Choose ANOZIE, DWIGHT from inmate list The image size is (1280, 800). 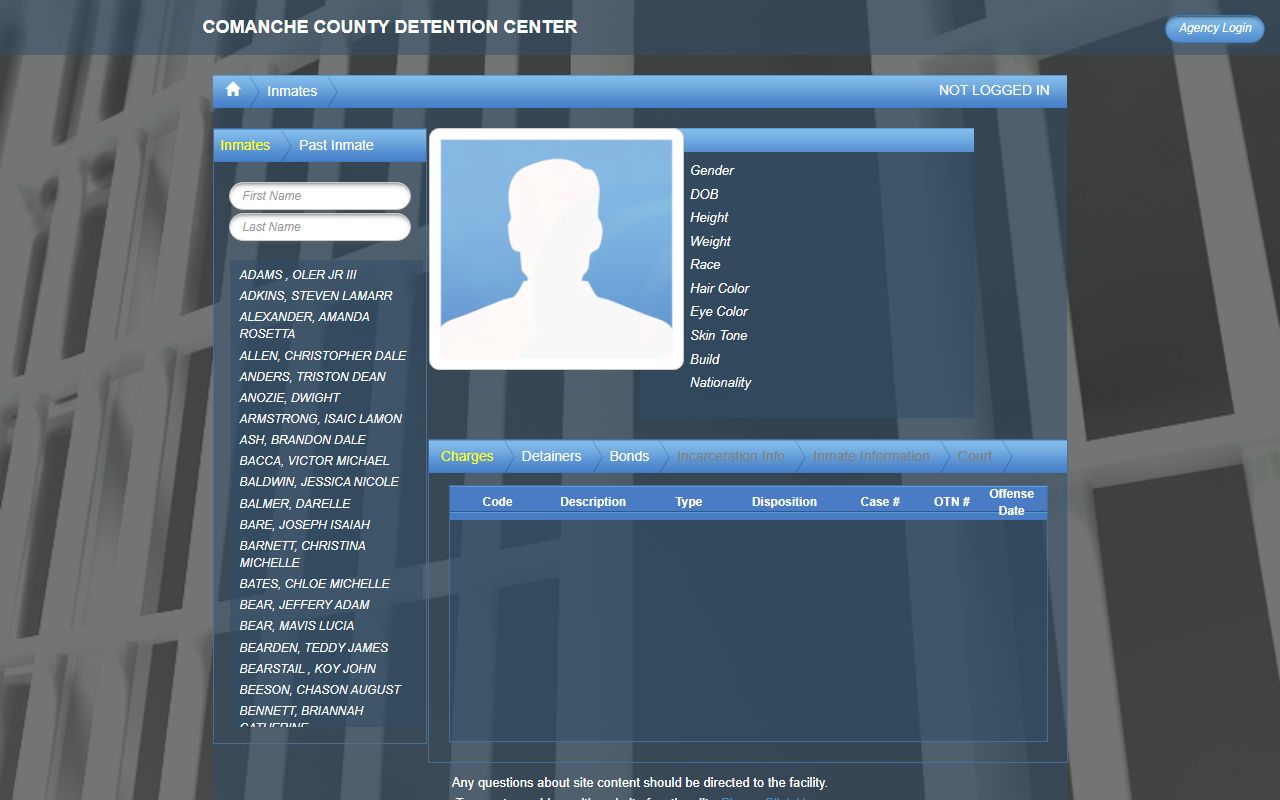(290, 398)
